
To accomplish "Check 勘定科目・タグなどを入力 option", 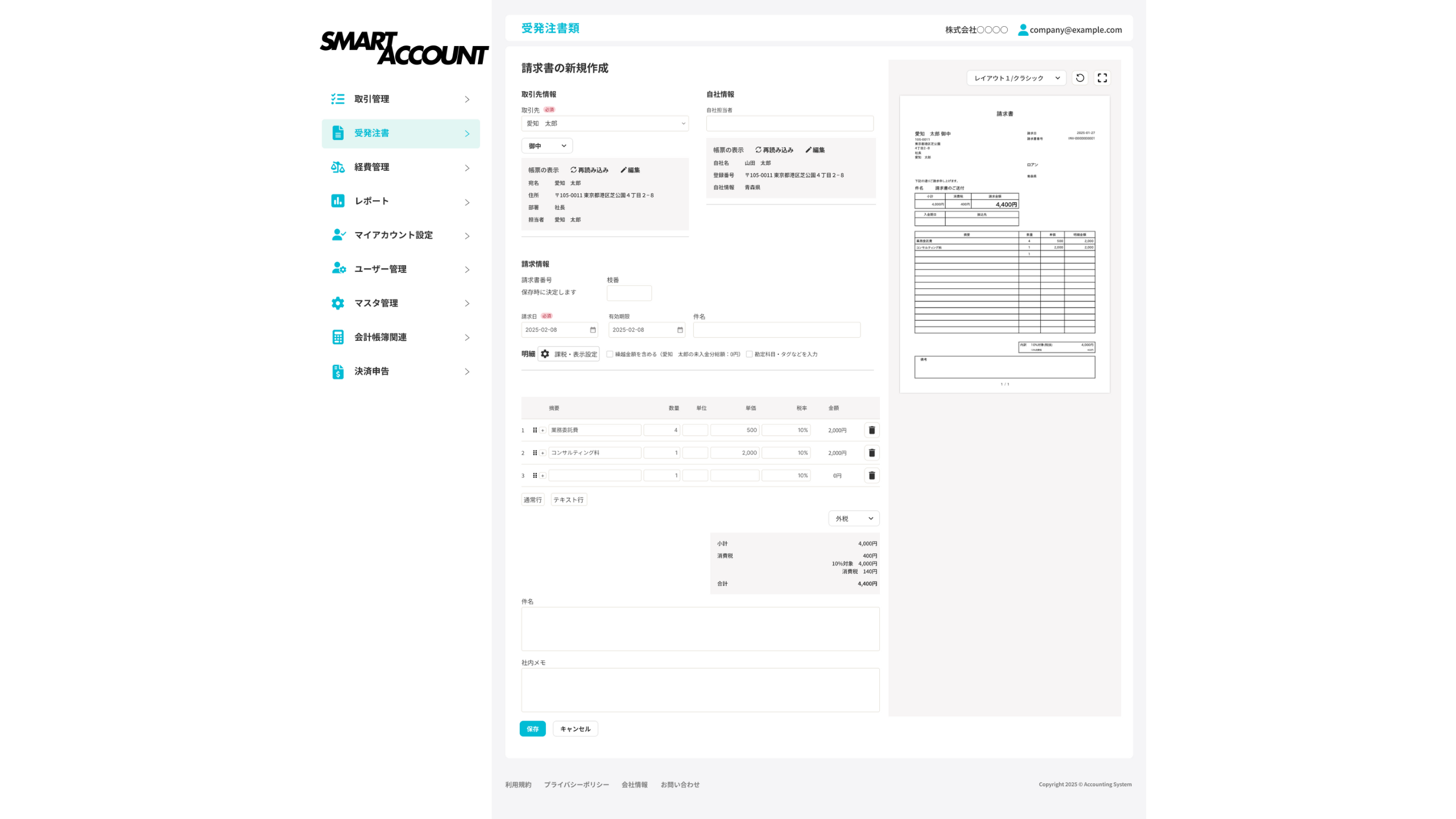I will (749, 354).
